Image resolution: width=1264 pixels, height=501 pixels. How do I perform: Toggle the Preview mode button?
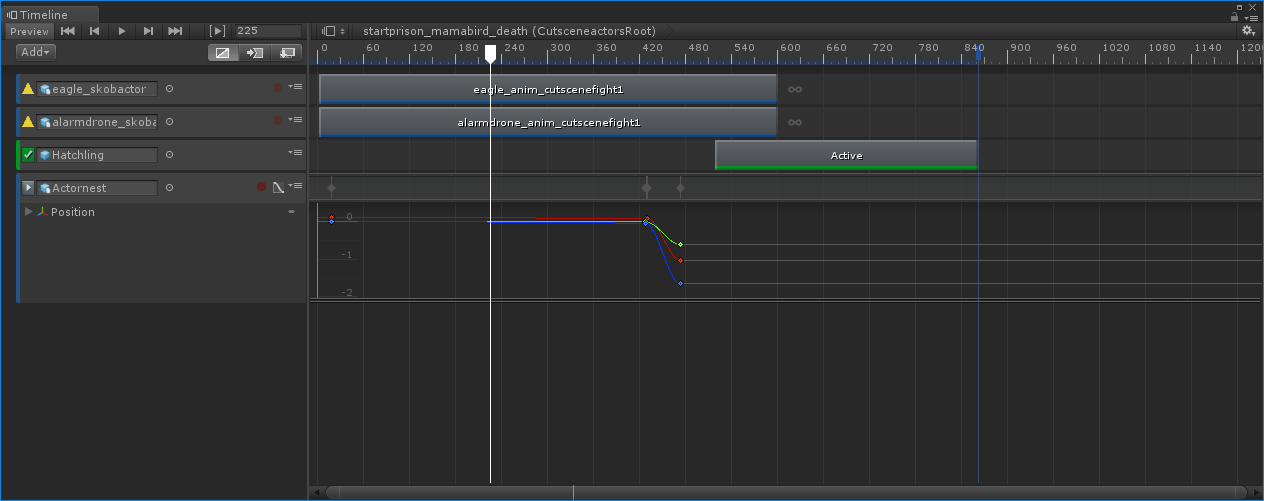coord(29,31)
